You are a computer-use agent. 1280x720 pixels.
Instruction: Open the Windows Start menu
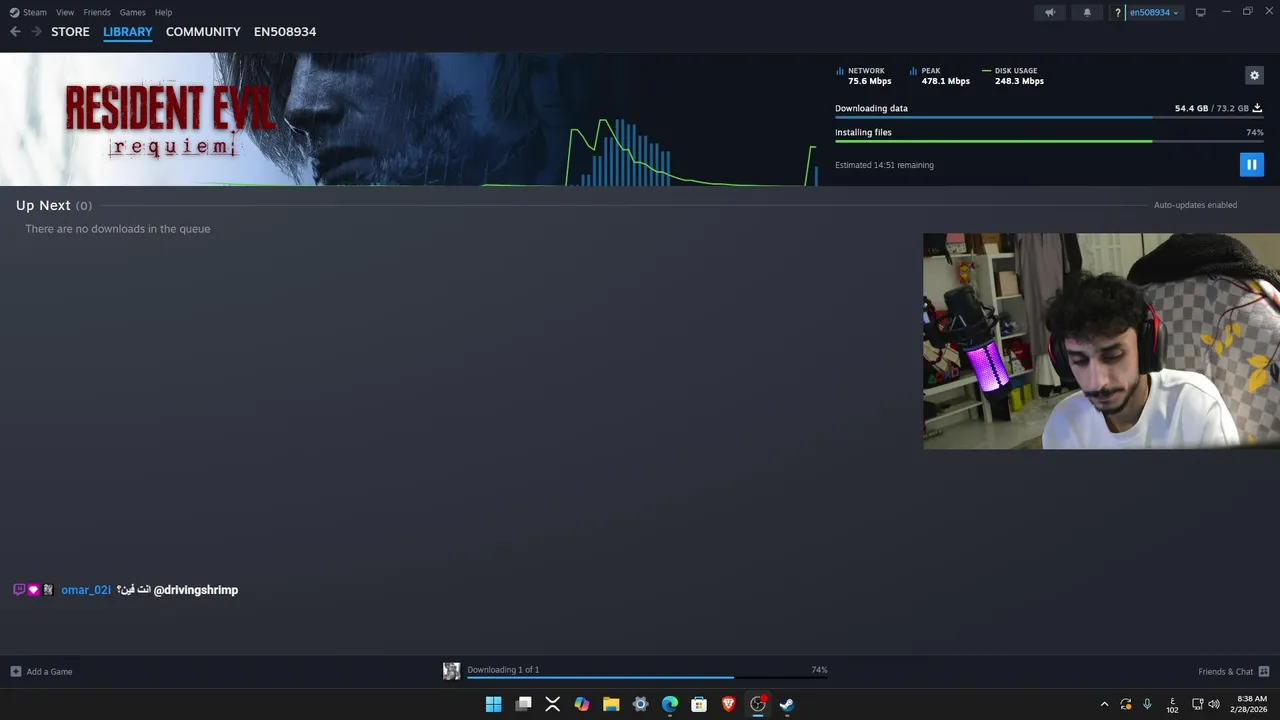(x=493, y=704)
